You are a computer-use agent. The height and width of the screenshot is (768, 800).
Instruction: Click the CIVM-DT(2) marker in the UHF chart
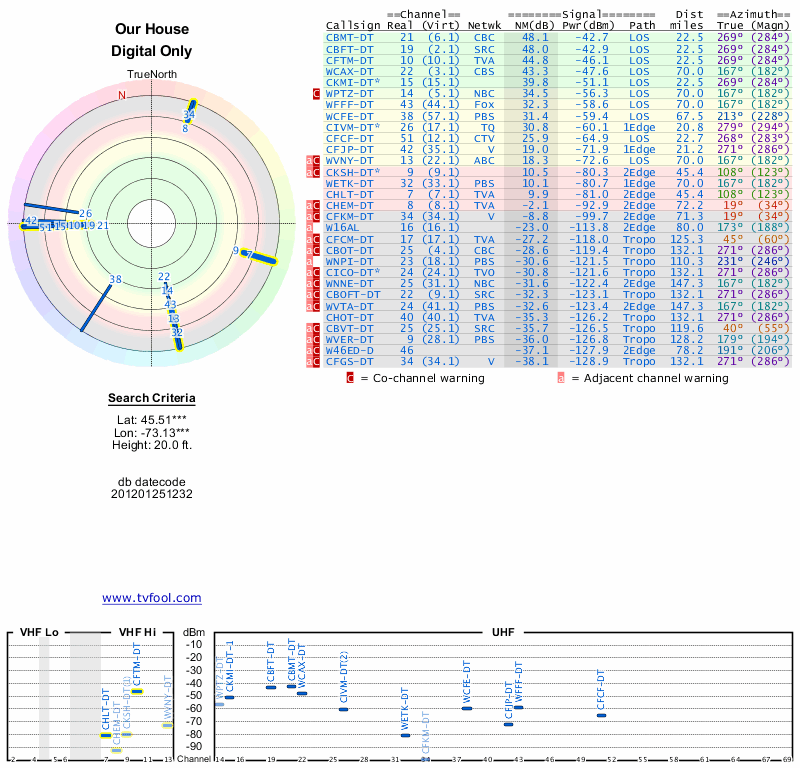coord(343,709)
